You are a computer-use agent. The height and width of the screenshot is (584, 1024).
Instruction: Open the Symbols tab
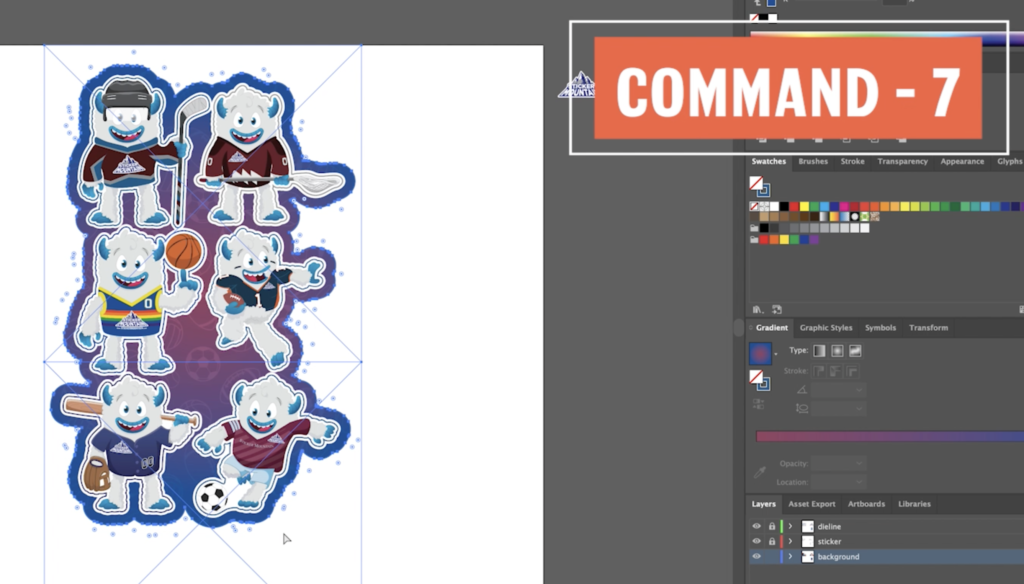click(880, 328)
